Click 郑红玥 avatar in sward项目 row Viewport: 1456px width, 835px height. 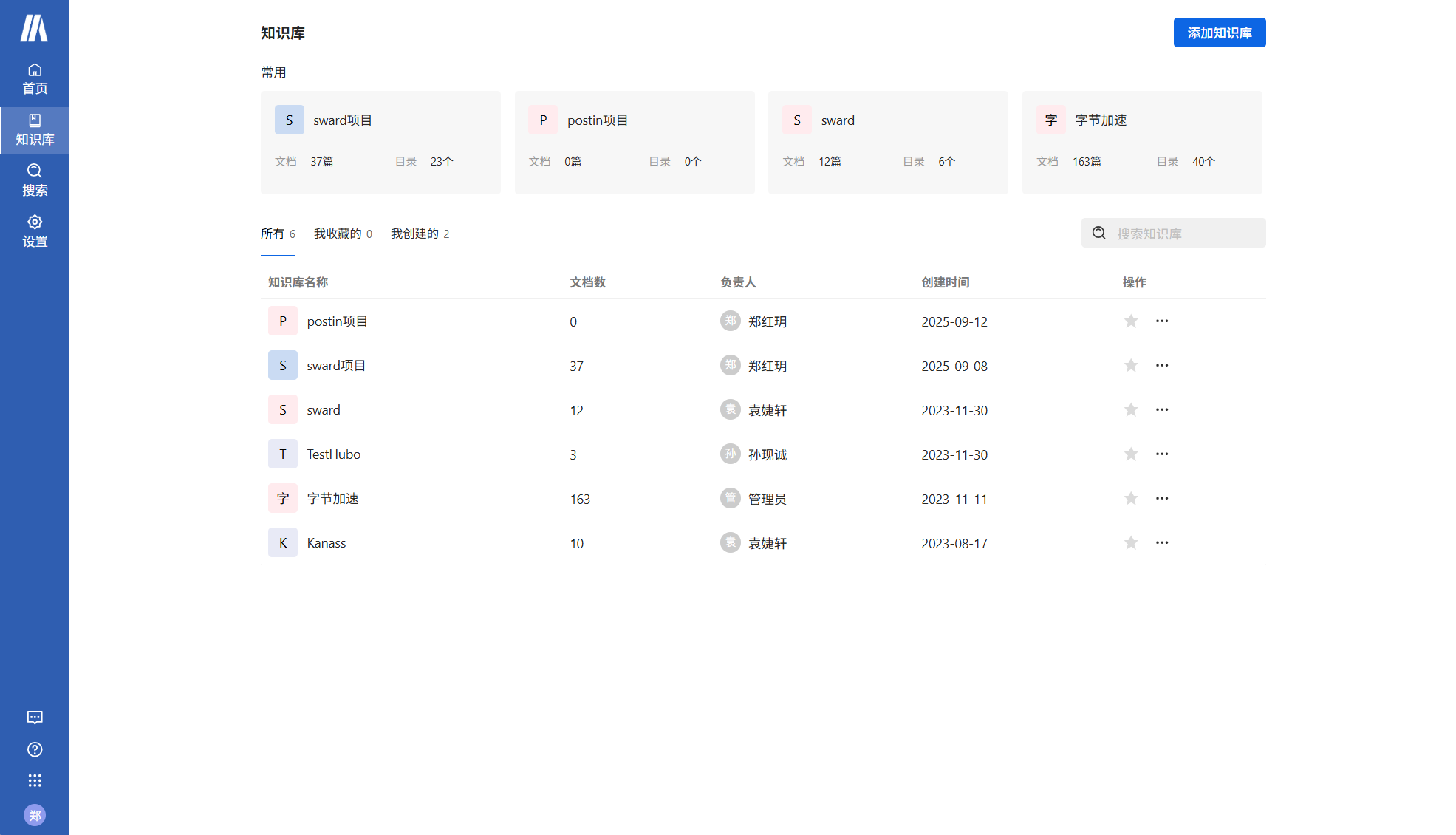731,365
